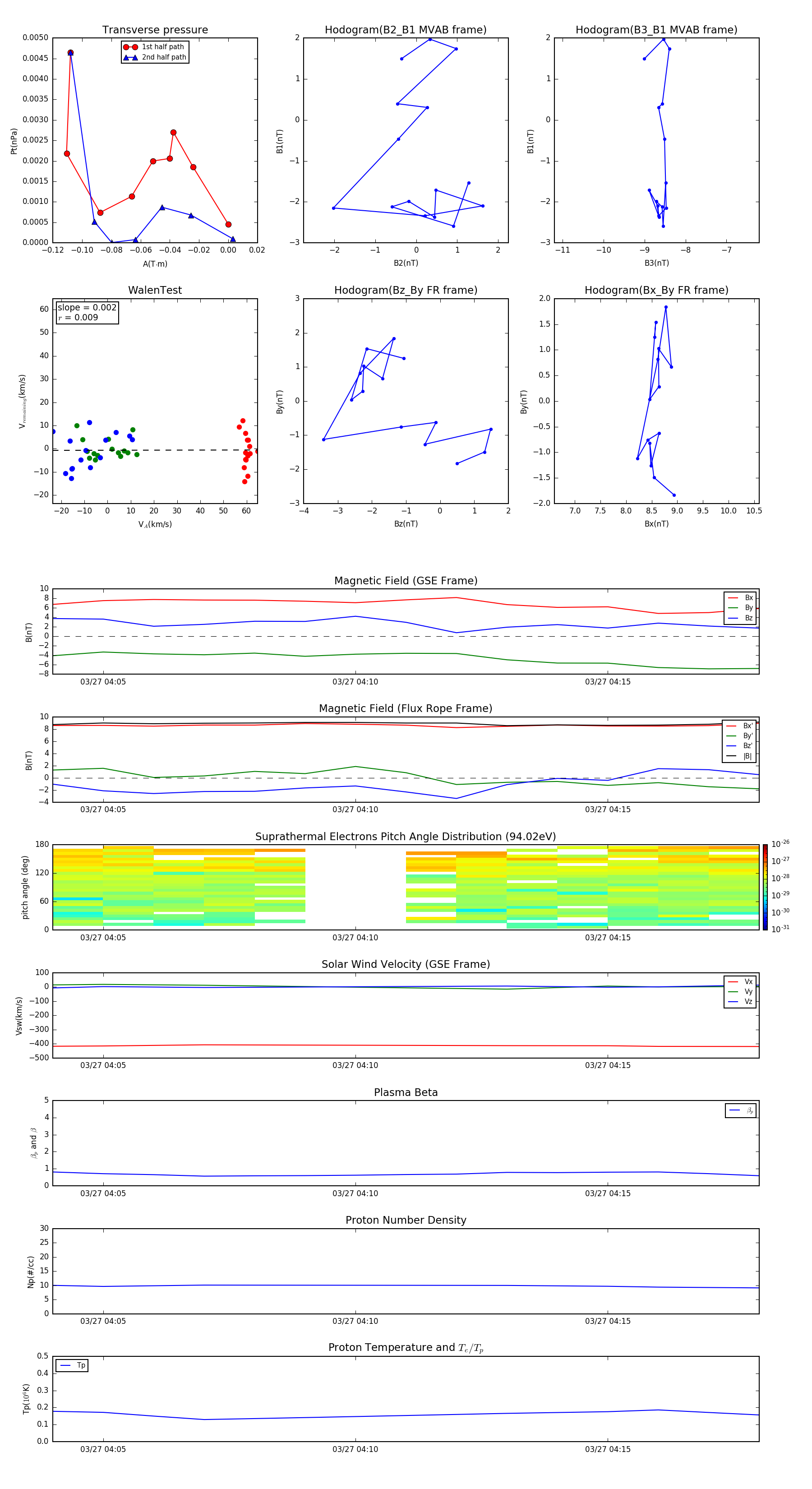Click the pitch angle colorbar
Screen dimensions: 812x1489
pyautogui.click(x=765, y=887)
